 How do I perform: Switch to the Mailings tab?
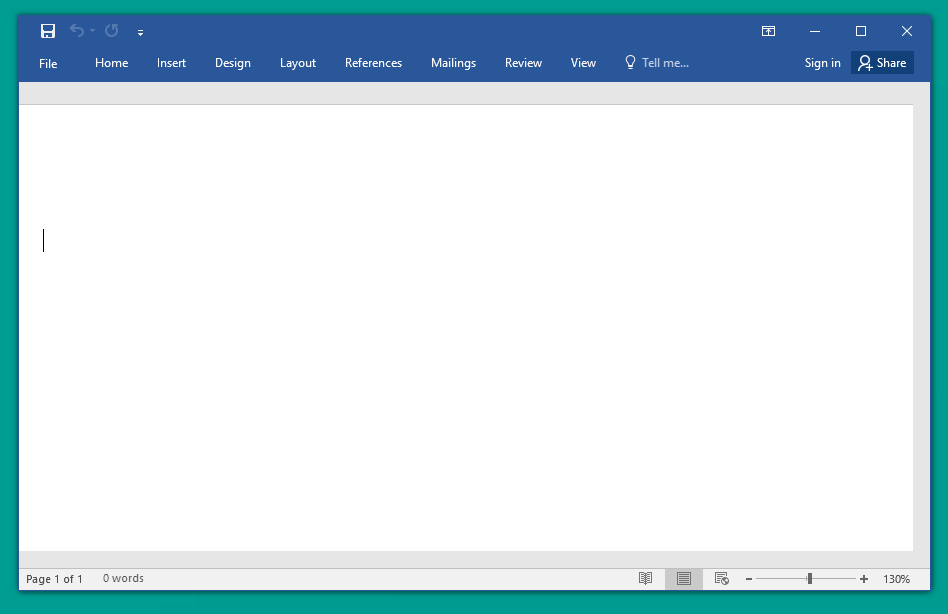click(x=453, y=63)
